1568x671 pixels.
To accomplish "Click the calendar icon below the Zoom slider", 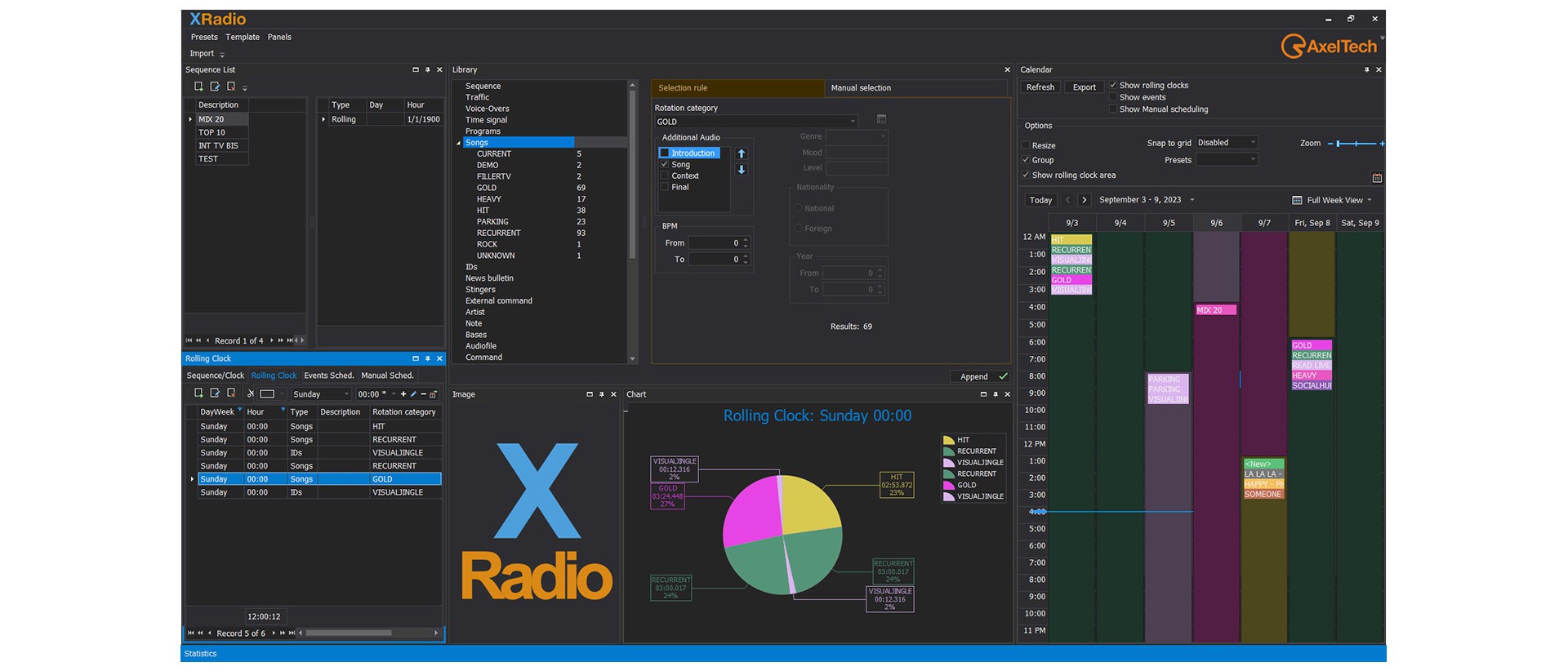I will coord(1377,178).
